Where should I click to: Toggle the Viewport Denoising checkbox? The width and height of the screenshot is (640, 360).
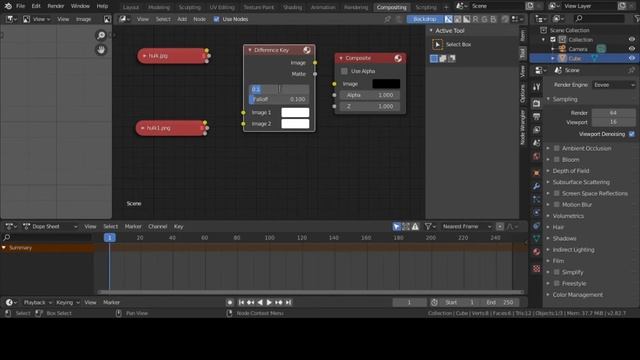[632, 134]
